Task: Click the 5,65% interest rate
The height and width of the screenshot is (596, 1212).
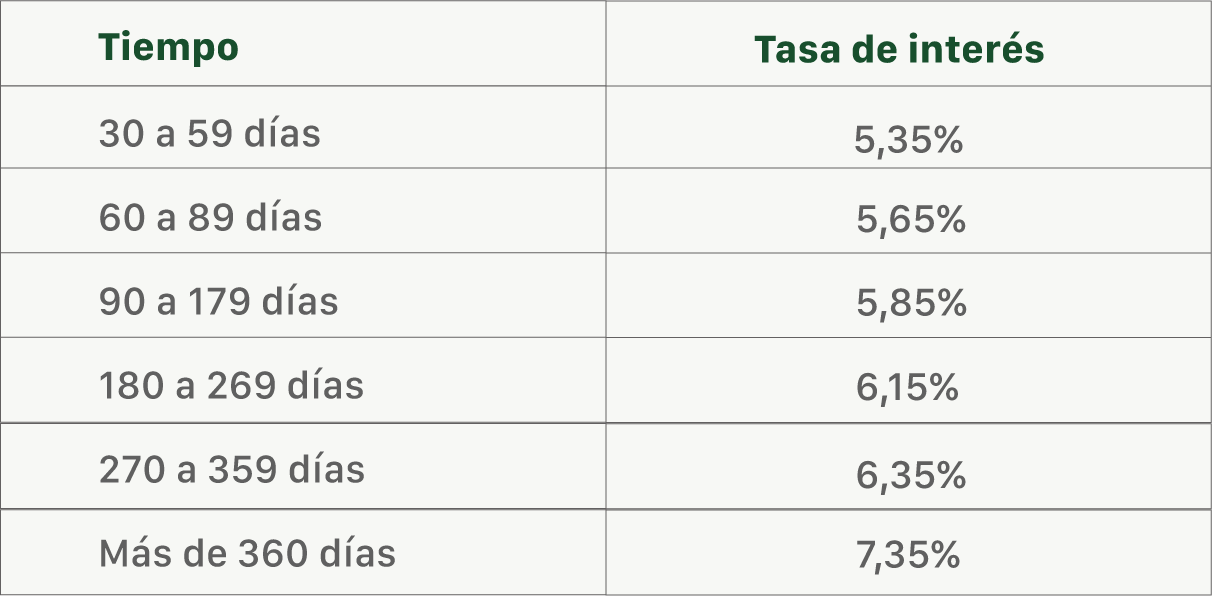Action: pos(910,219)
